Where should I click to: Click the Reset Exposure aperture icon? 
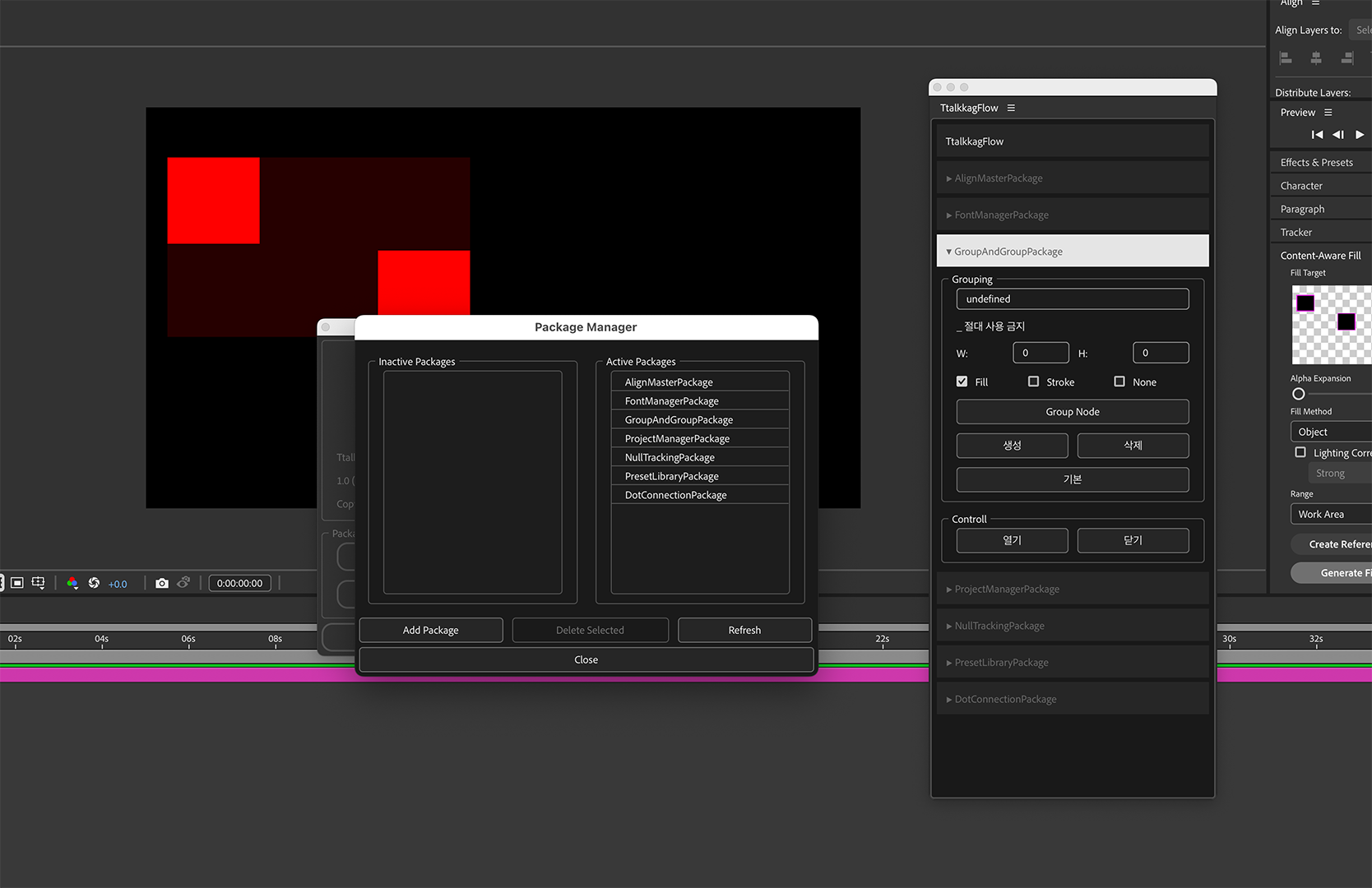94,583
